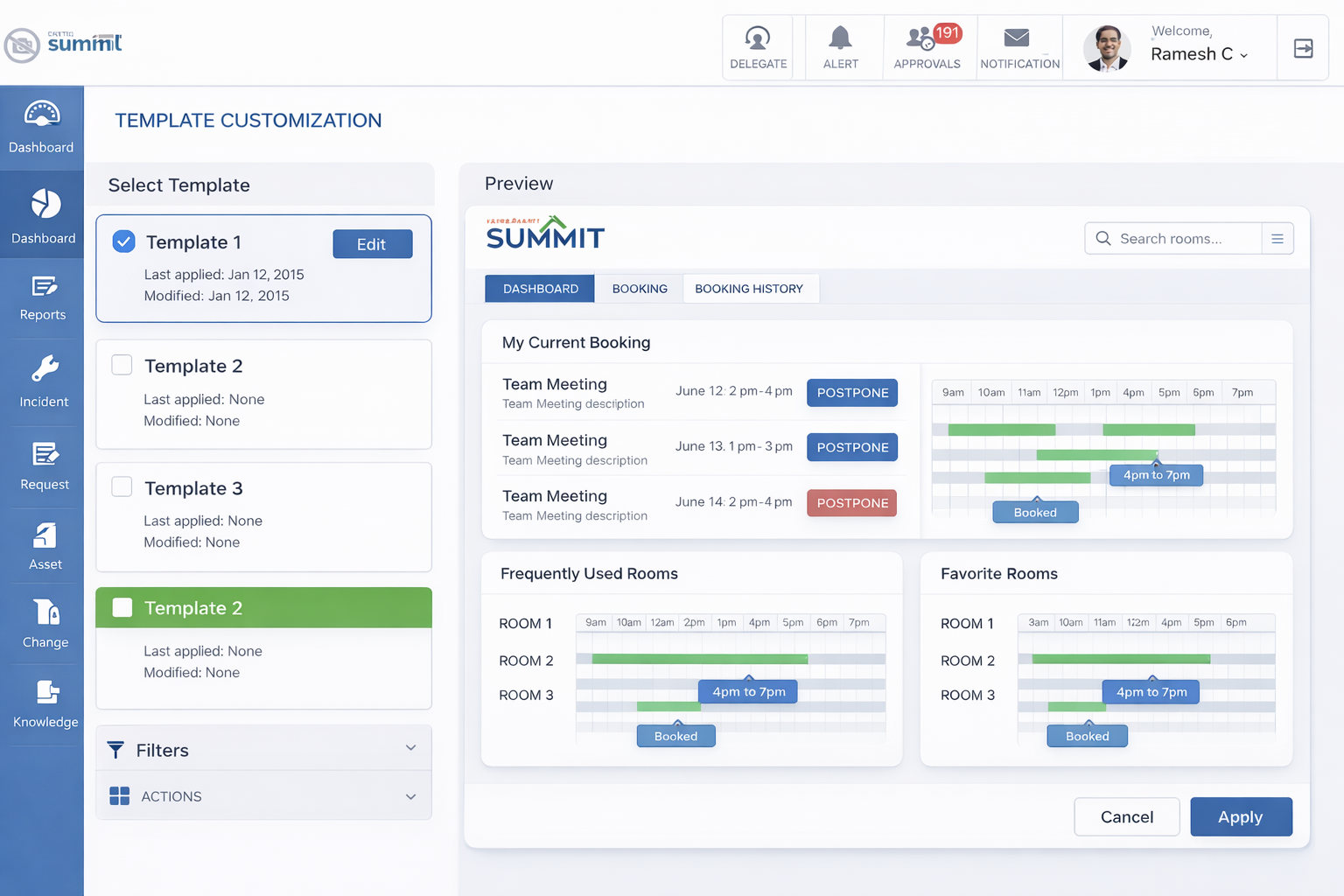The width and height of the screenshot is (1344, 896).
Task: Uncheck the Template 1 checkbox
Action: [x=124, y=241]
